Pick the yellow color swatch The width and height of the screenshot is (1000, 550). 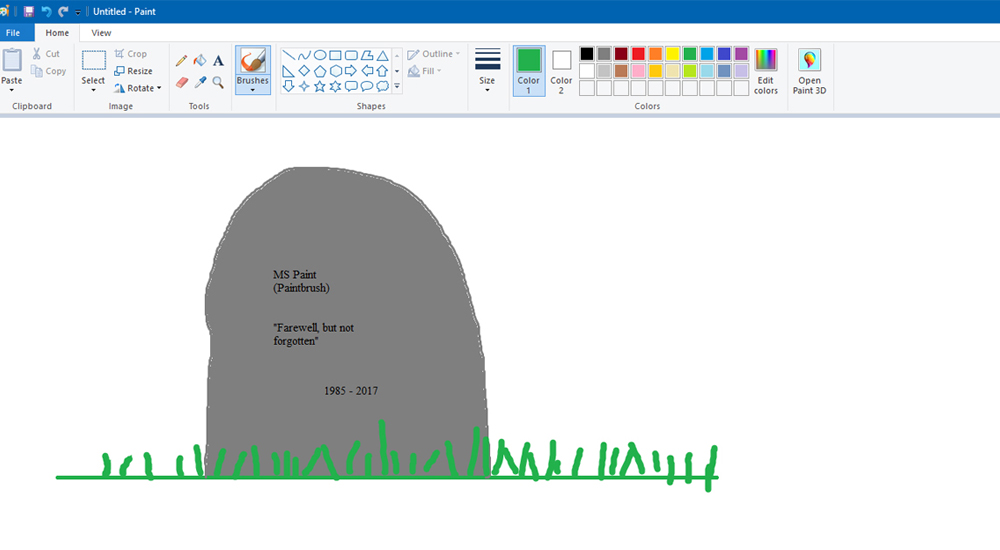point(672,54)
